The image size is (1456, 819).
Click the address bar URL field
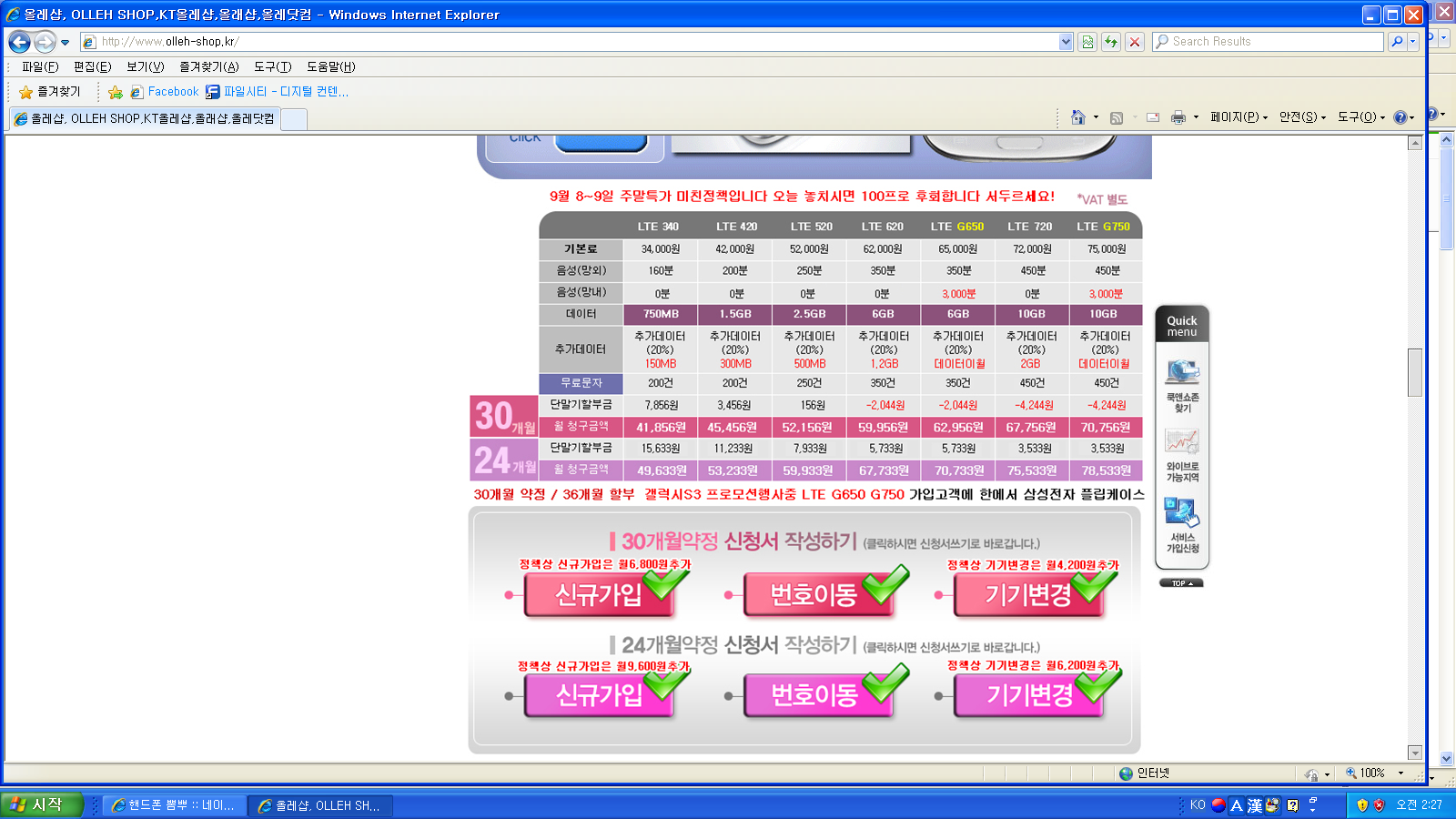click(569, 42)
